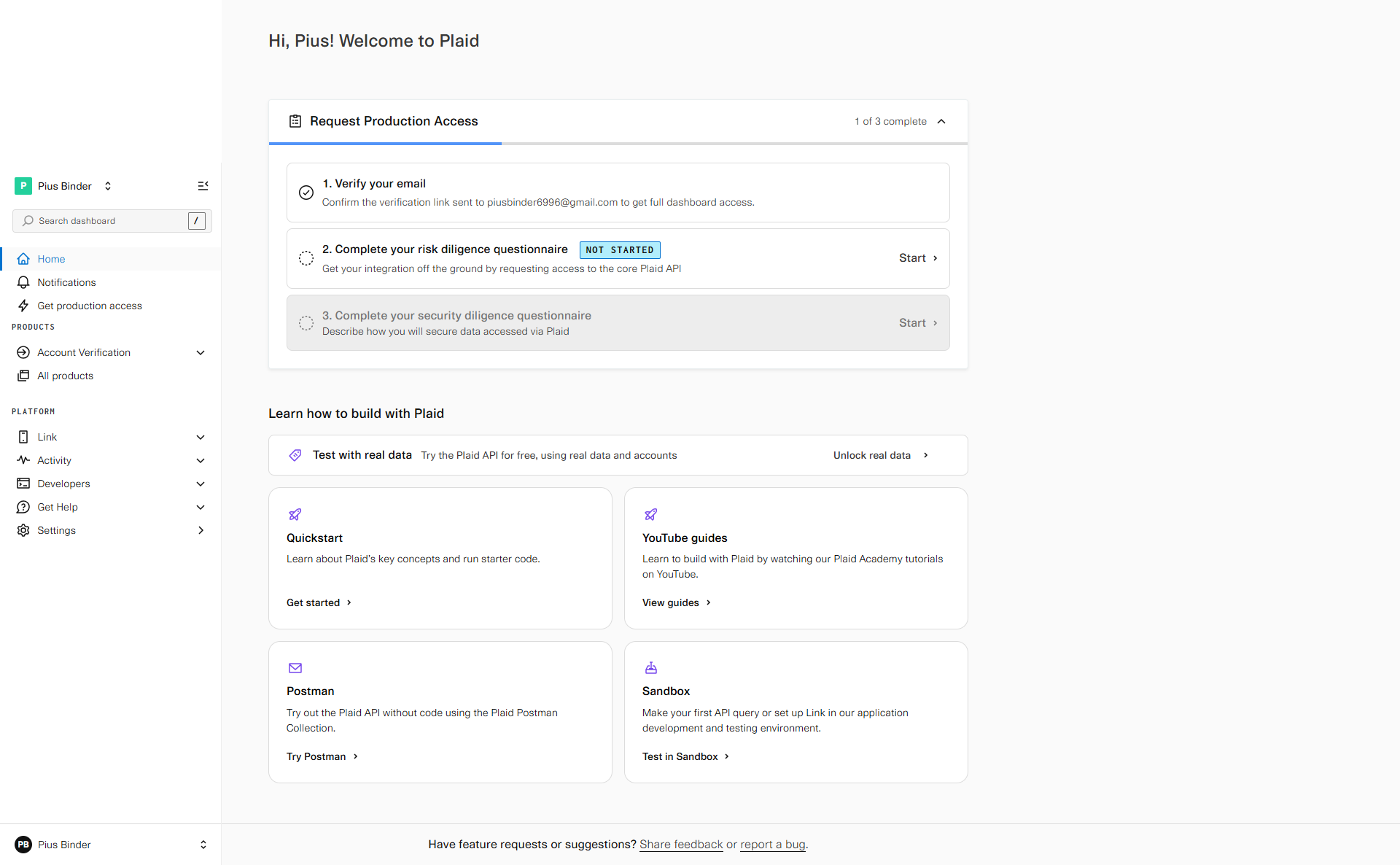Click Test in Sandbox link
The image size is (1400, 865).
(685, 756)
